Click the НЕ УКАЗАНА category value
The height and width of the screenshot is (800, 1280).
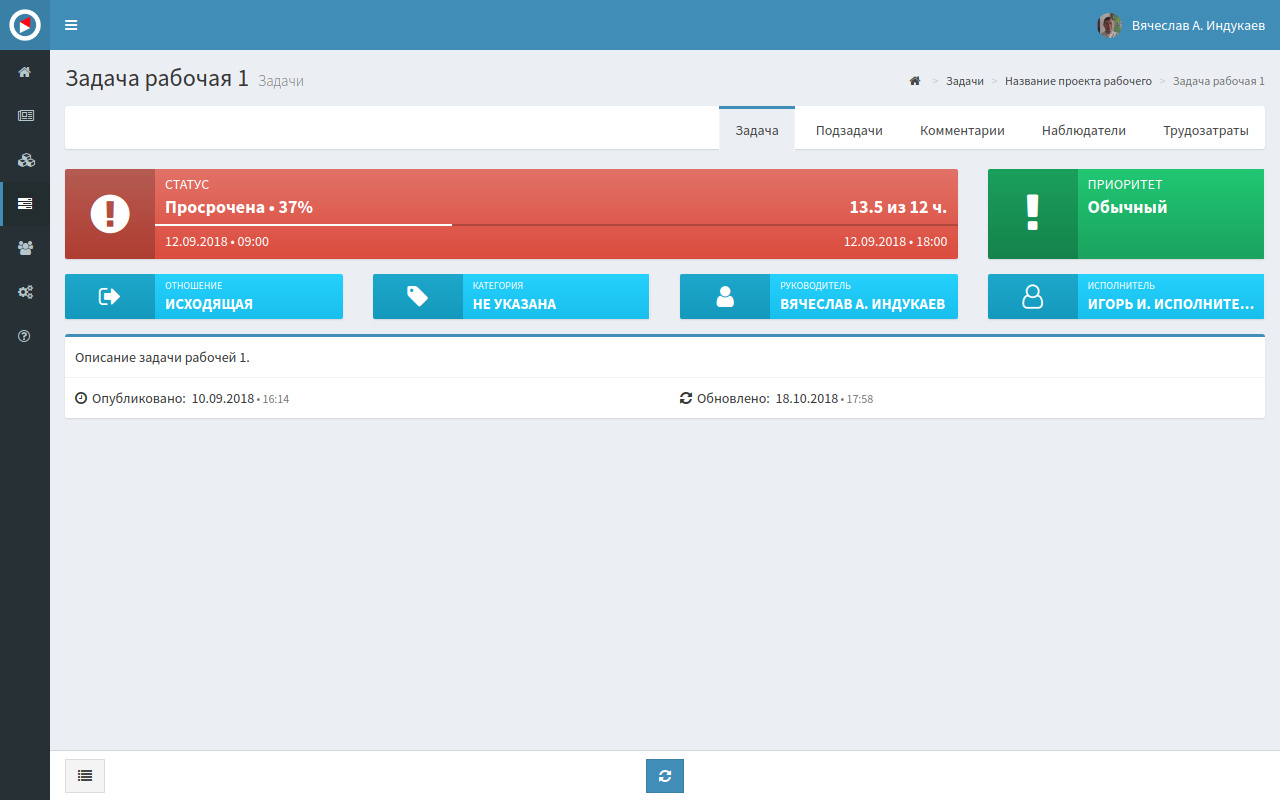tap(514, 304)
